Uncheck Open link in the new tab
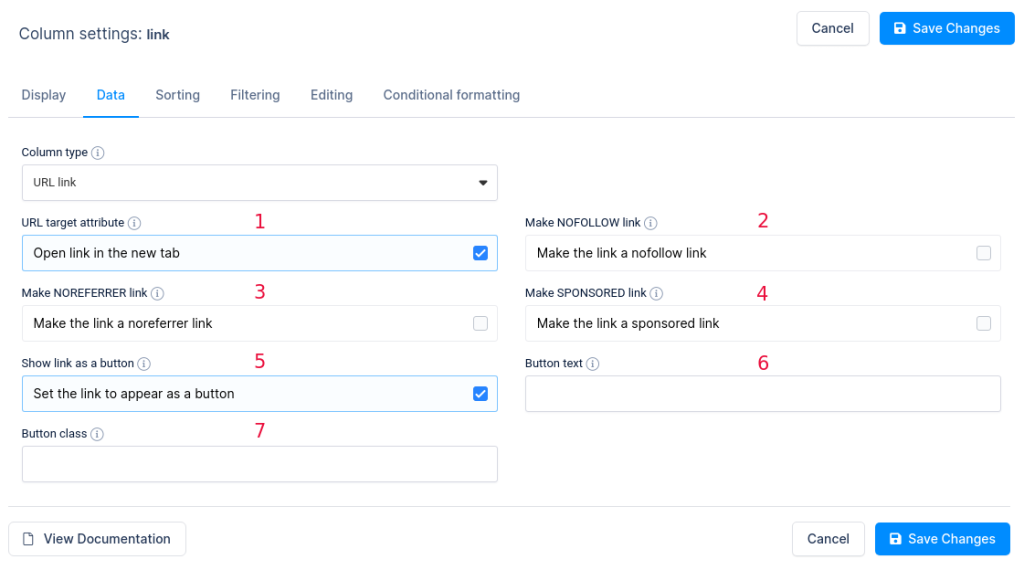 tap(480, 253)
